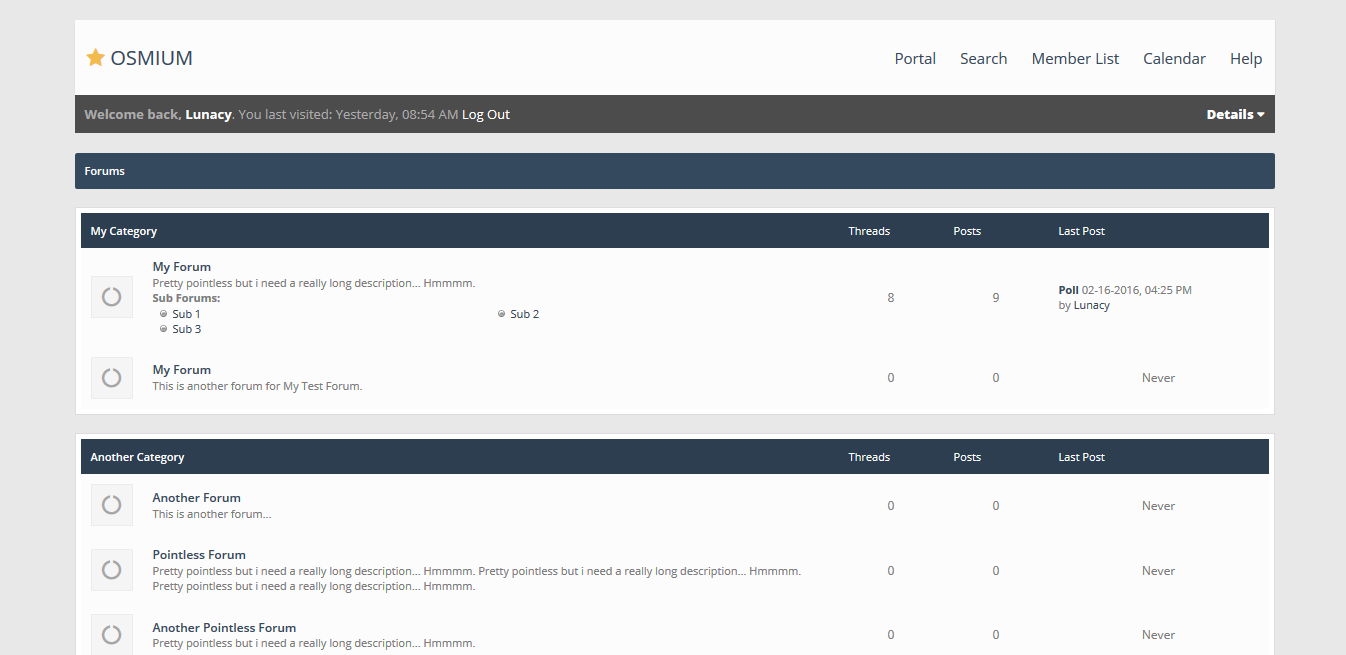
Task: Open the Sub 3 subforum
Action: [186, 329]
